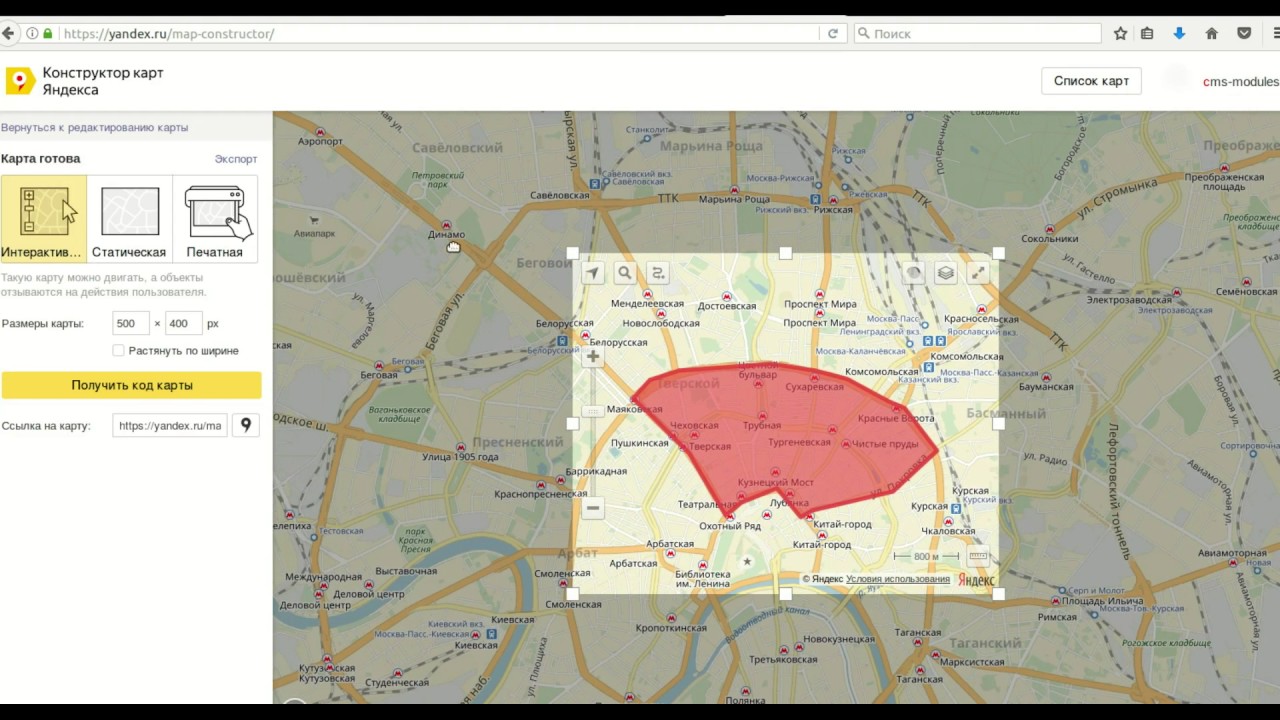
Task: Reload the page with the refresh icon
Action: tap(832, 33)
